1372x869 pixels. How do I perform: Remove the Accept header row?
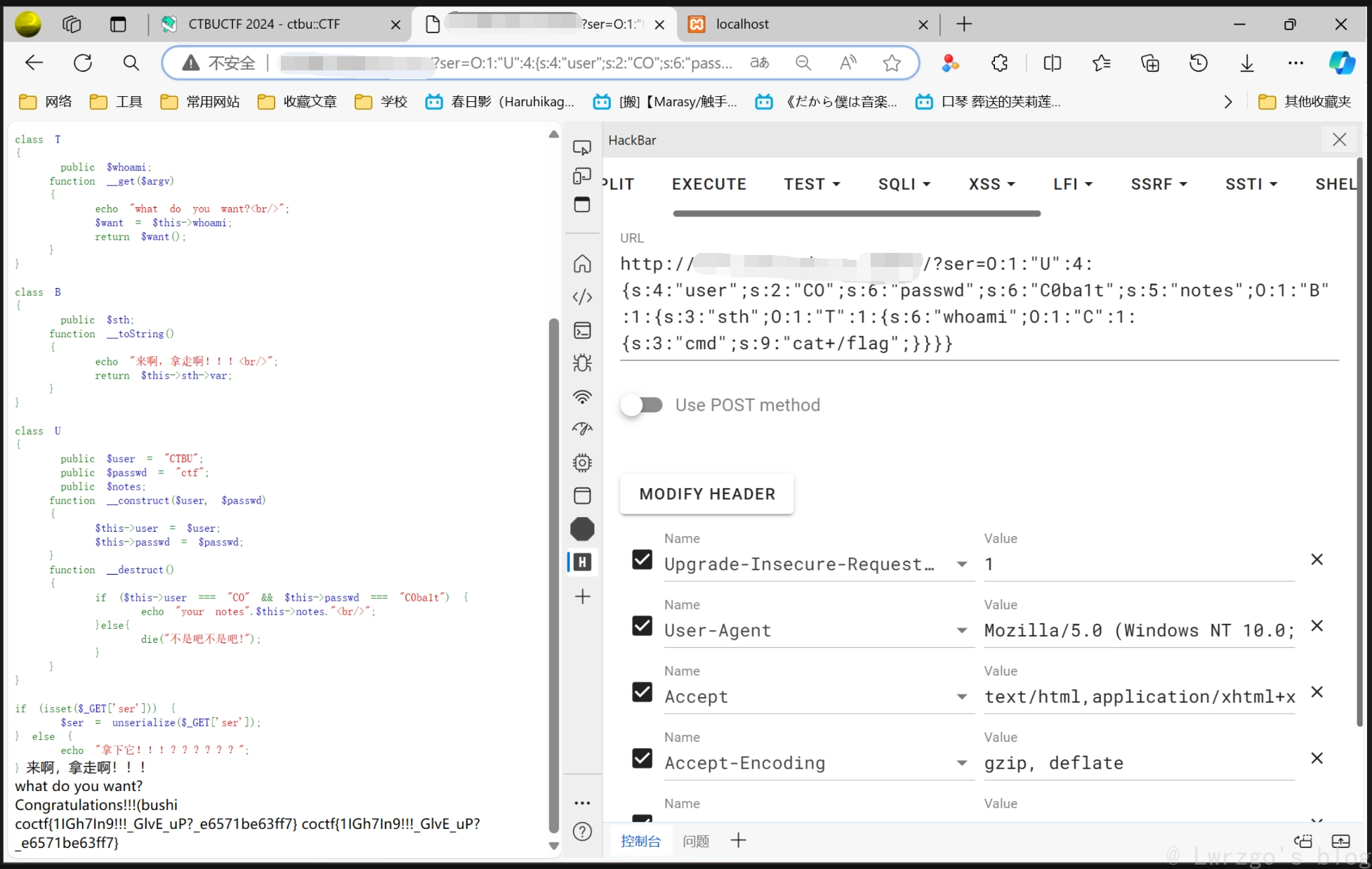pyautogui.click(x=1317, y=692)
